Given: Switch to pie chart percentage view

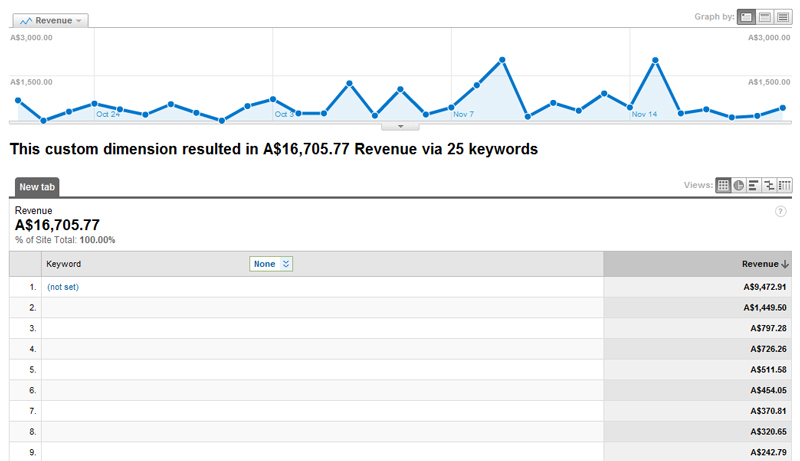Looking at the screenshot, I should 738,185.
